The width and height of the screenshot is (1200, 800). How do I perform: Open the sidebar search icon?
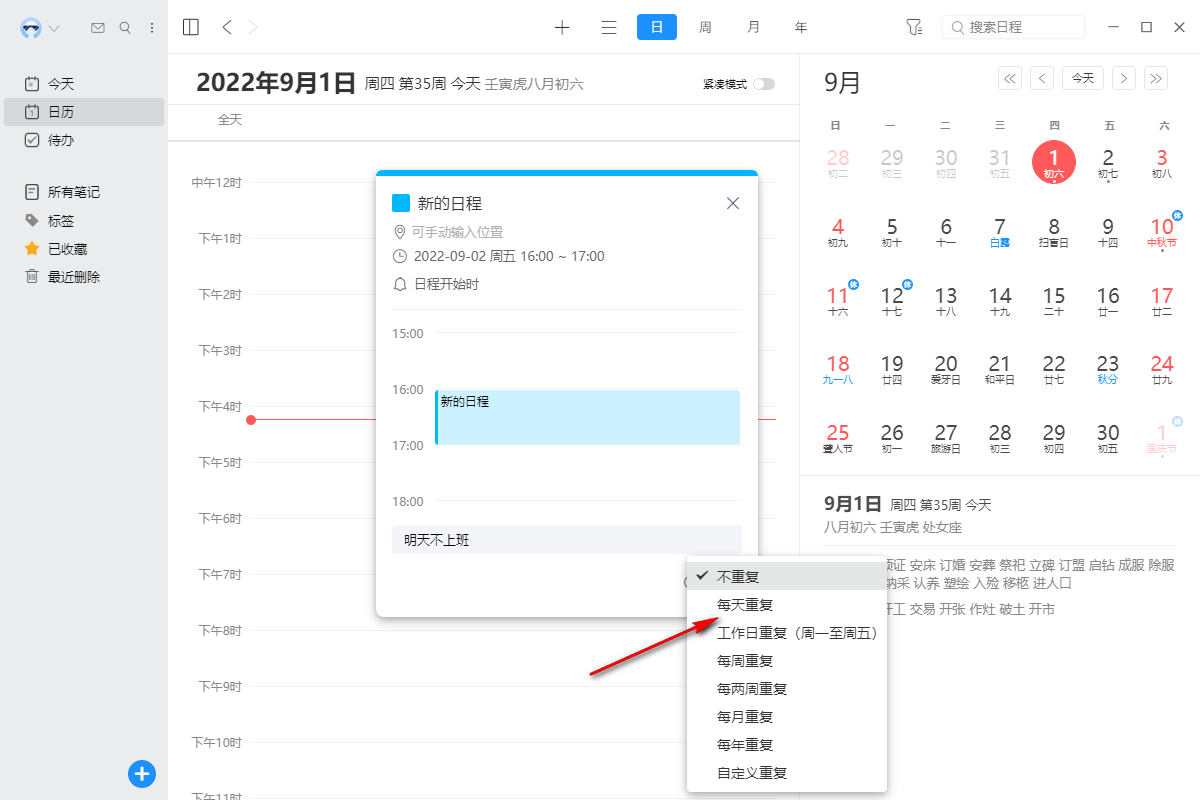coord(125,28)
